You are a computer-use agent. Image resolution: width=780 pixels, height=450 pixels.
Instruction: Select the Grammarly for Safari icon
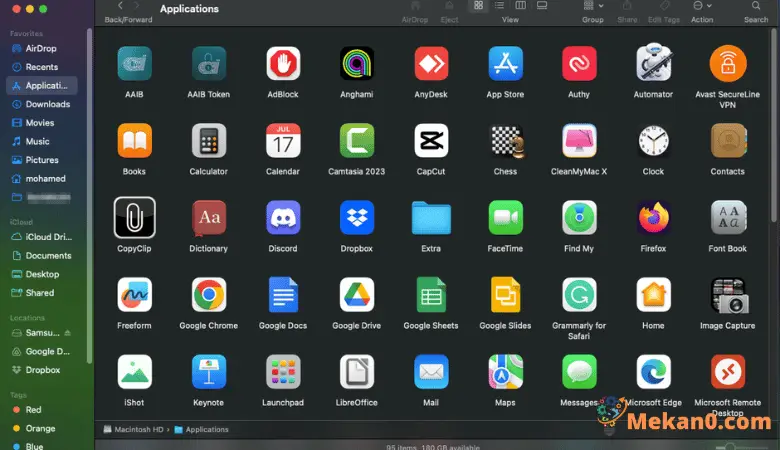[579, 295]
